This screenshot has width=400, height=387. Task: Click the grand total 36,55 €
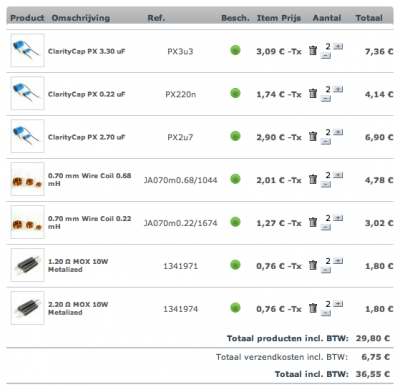coord(373,374)
